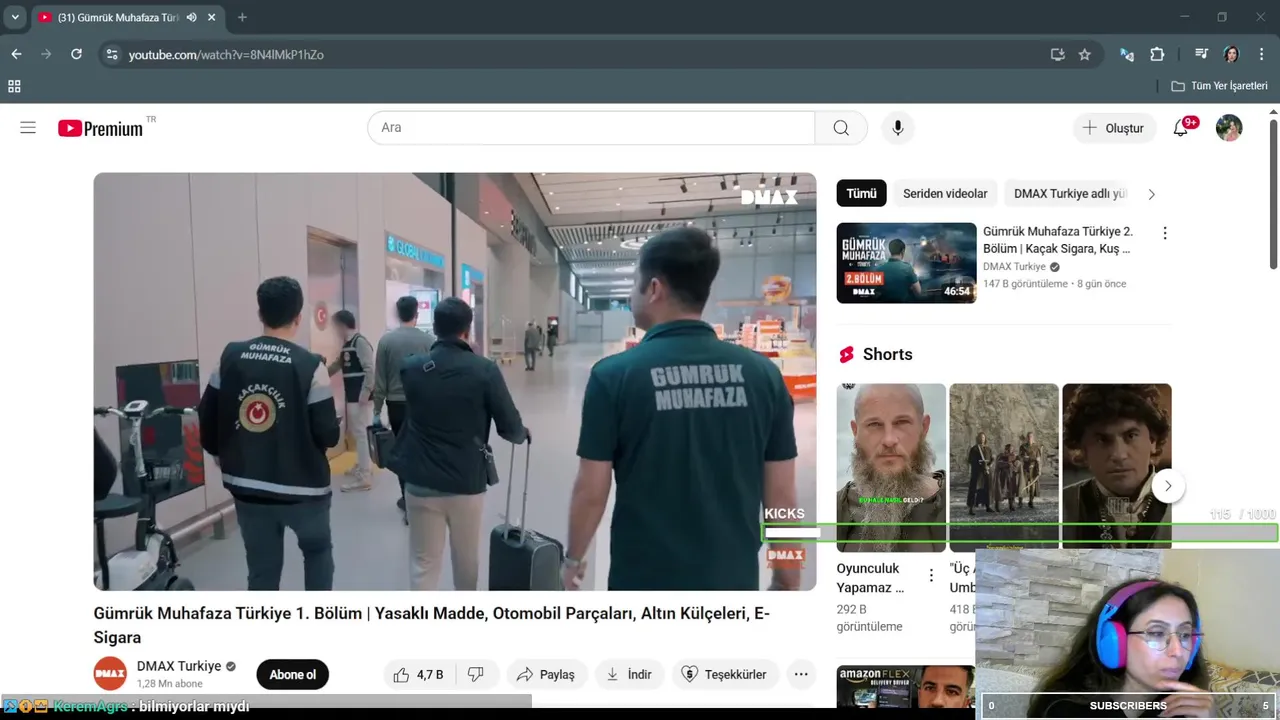
Task: Open options for Gümrük Muhafaza 2. Bölüm video
Action: coord(1164,233)
